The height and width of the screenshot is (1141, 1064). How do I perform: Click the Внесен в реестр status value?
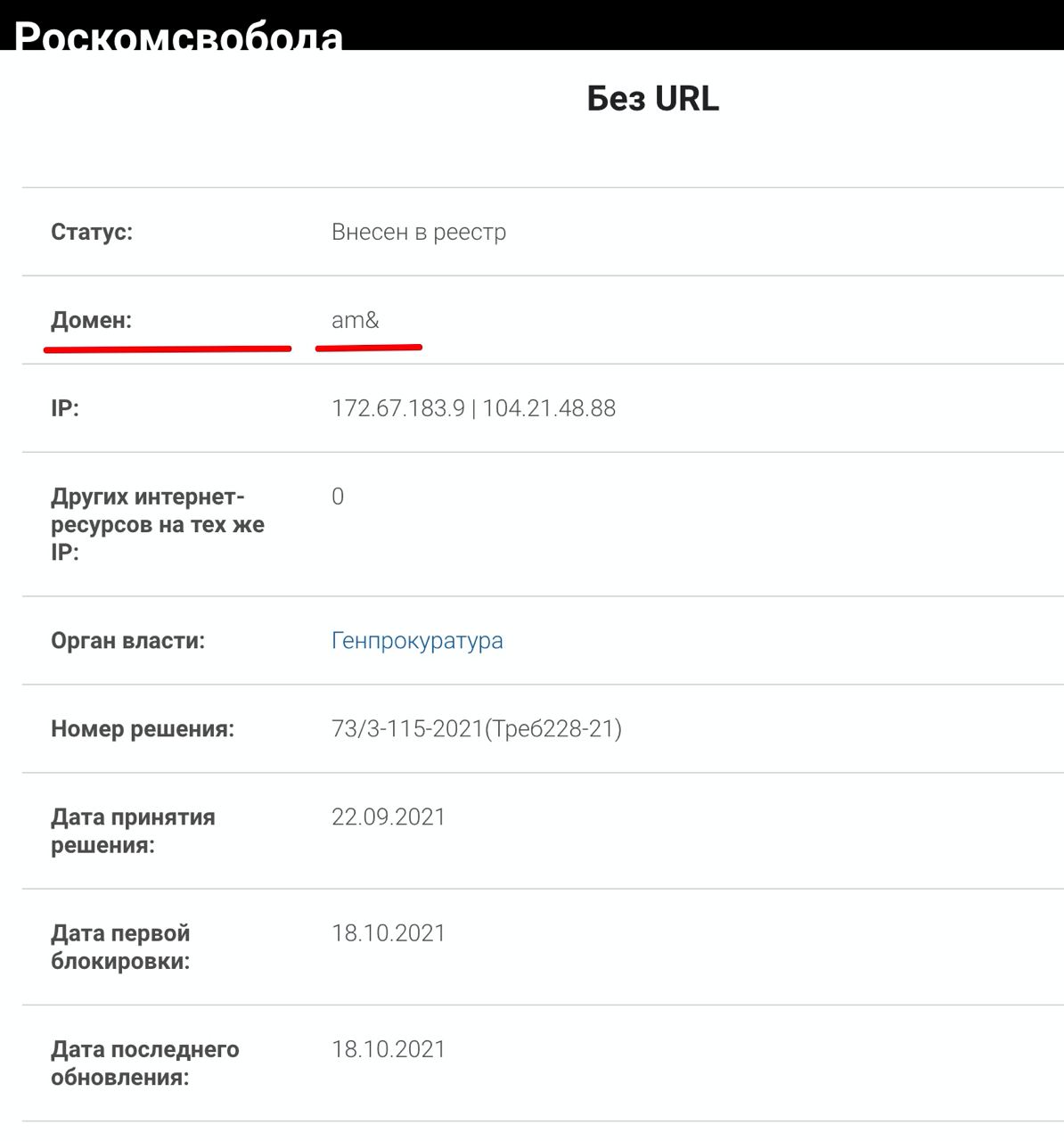[419, 232]
